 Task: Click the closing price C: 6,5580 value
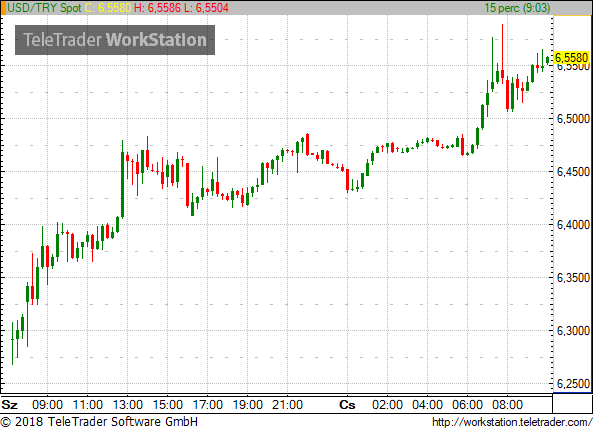click(x=108, y=8)
